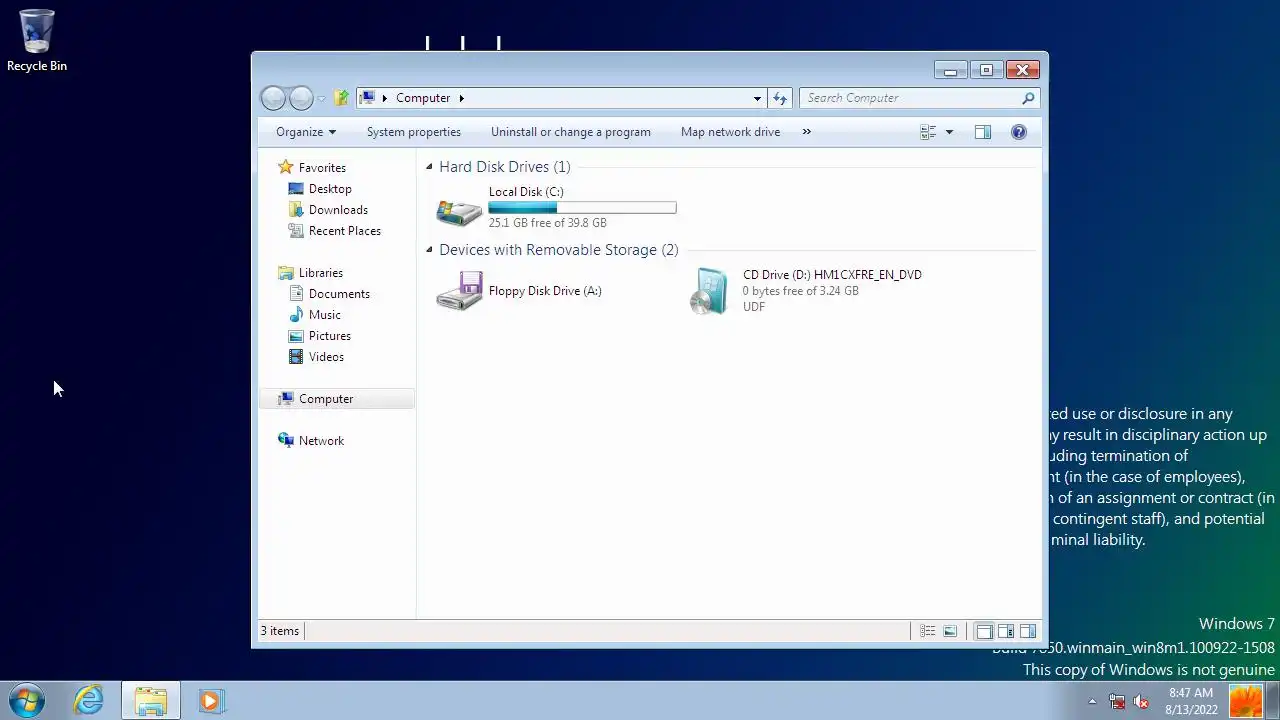Open the Start menu orb
This screenshot has height=720, width=1280.
[x=27, y=700]
